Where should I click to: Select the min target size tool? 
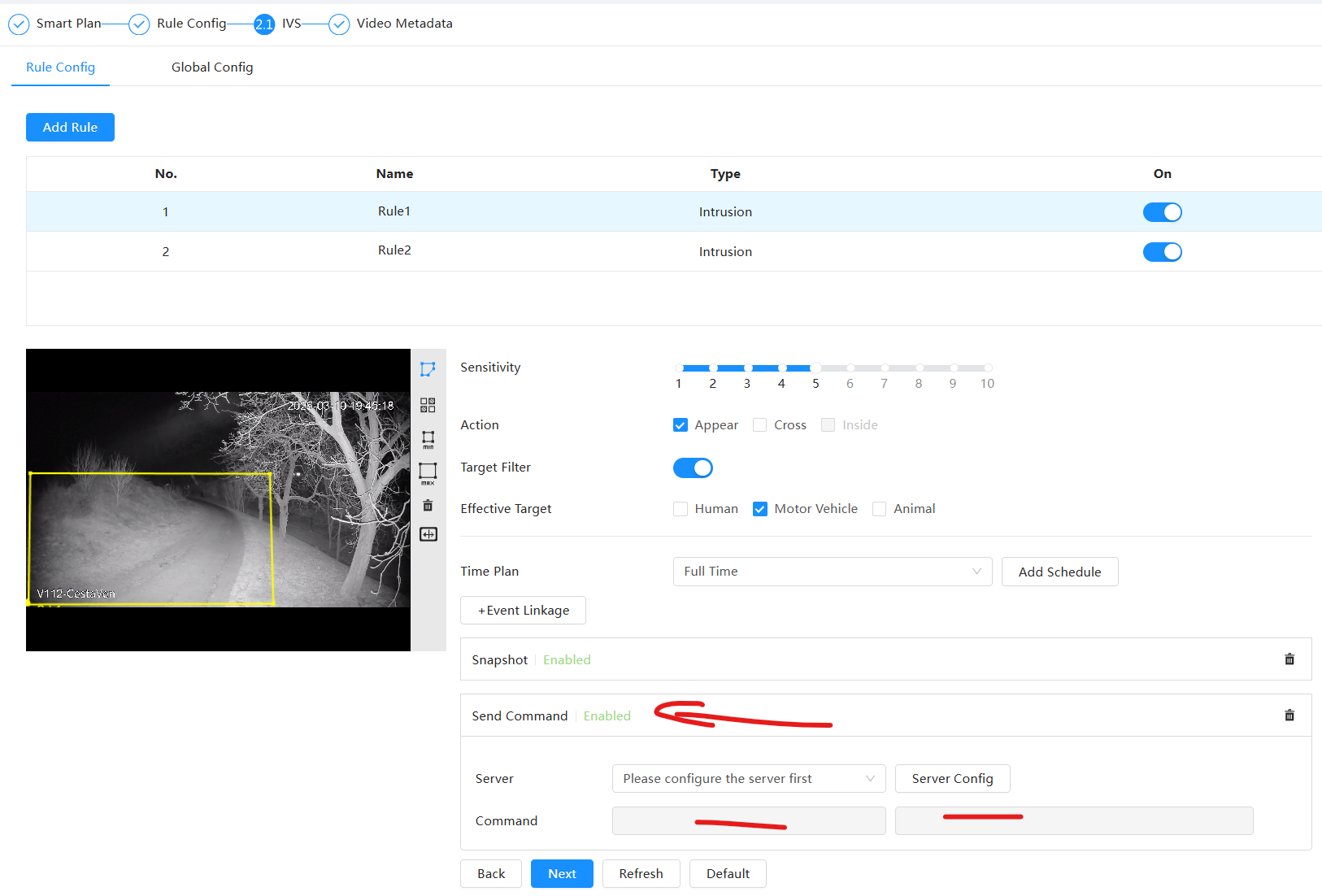[x=428, y=439]
